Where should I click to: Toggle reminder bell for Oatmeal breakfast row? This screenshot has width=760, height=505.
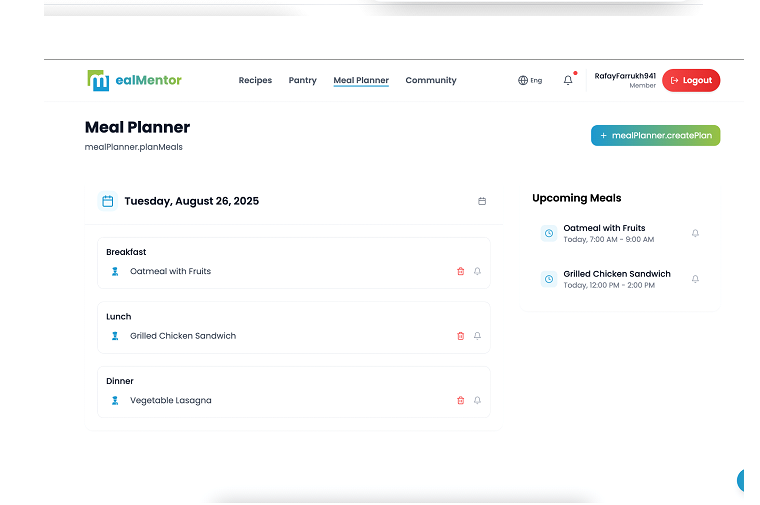[x=477, y=271]
